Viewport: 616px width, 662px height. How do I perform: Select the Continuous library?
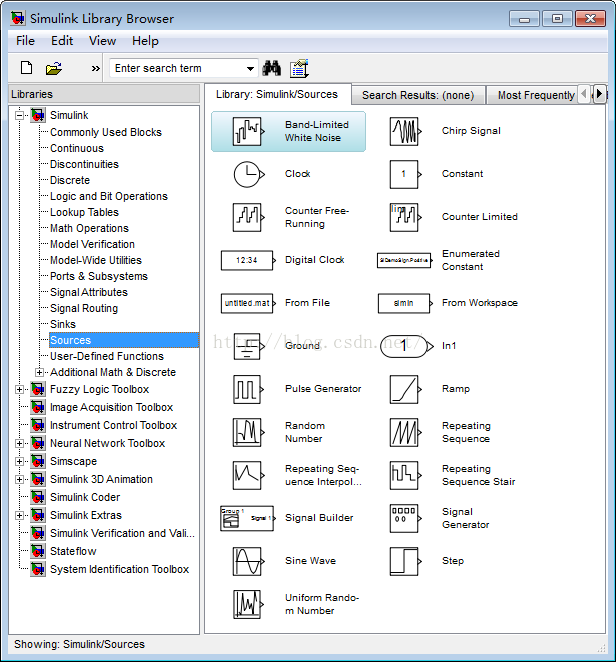tap(77, 148)
